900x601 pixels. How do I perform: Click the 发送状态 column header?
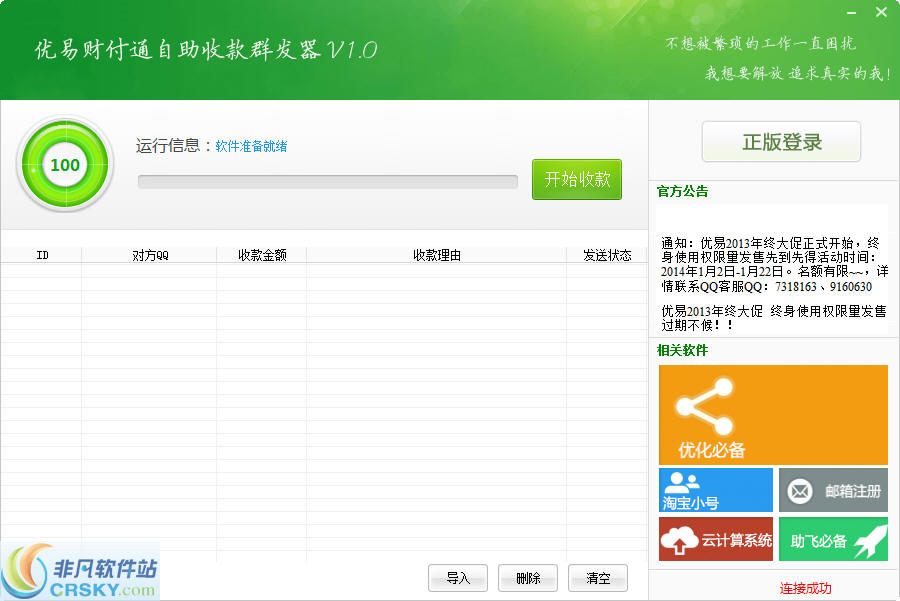point(607,255)
